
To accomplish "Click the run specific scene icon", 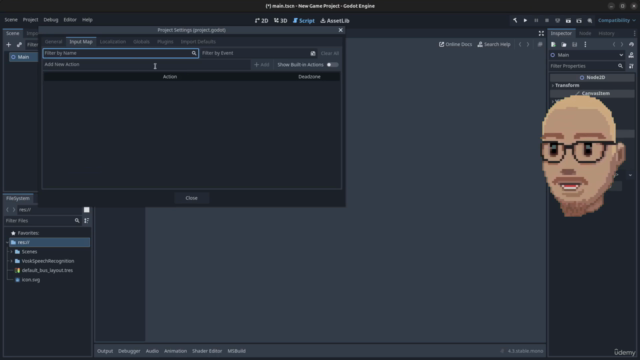I will 579,20.
